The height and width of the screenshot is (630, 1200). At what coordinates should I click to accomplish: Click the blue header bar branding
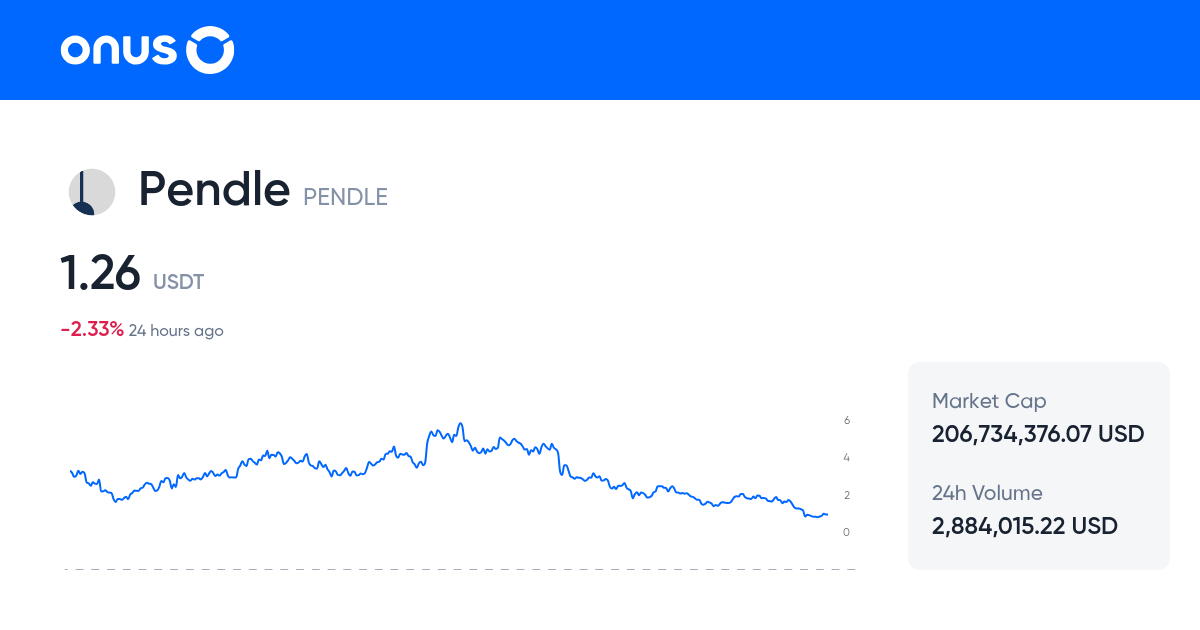point(146,49)
